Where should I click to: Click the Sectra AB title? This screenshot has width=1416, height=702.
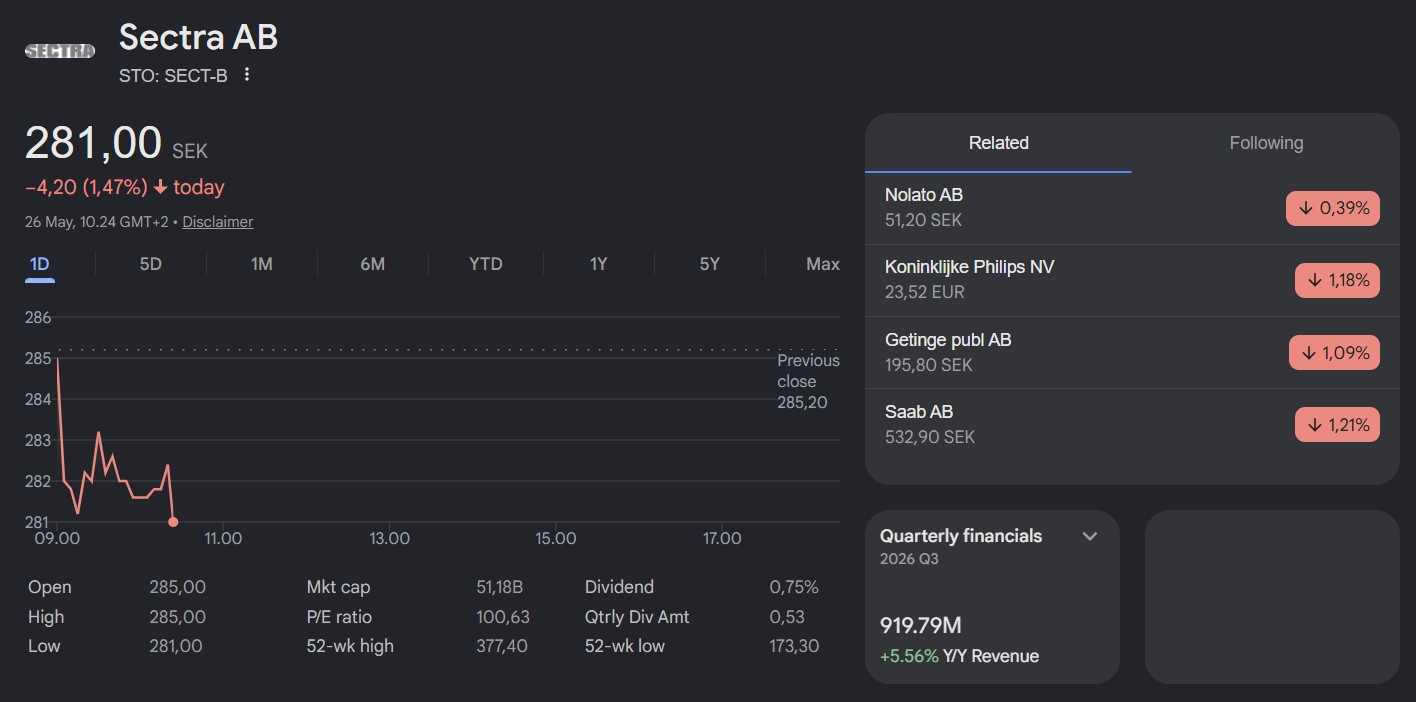click(198, 37)
